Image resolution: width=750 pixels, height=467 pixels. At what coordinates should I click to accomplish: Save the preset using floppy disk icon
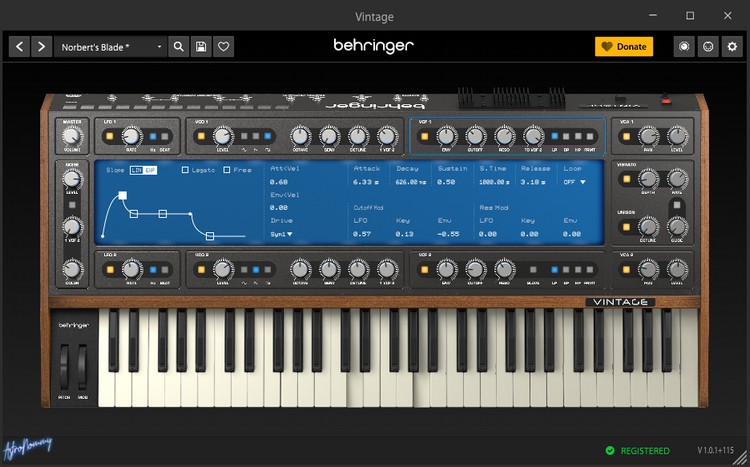(x=201, y=47)
